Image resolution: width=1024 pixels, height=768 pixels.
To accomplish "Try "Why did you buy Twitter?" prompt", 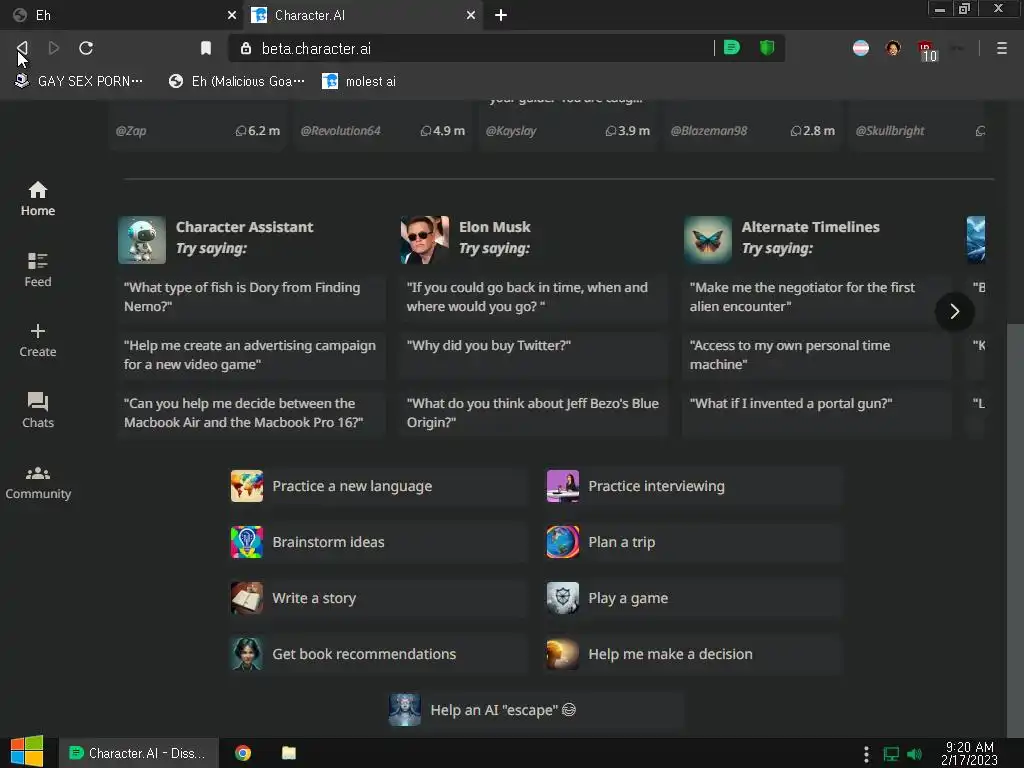I will click(x=534, y=355).
